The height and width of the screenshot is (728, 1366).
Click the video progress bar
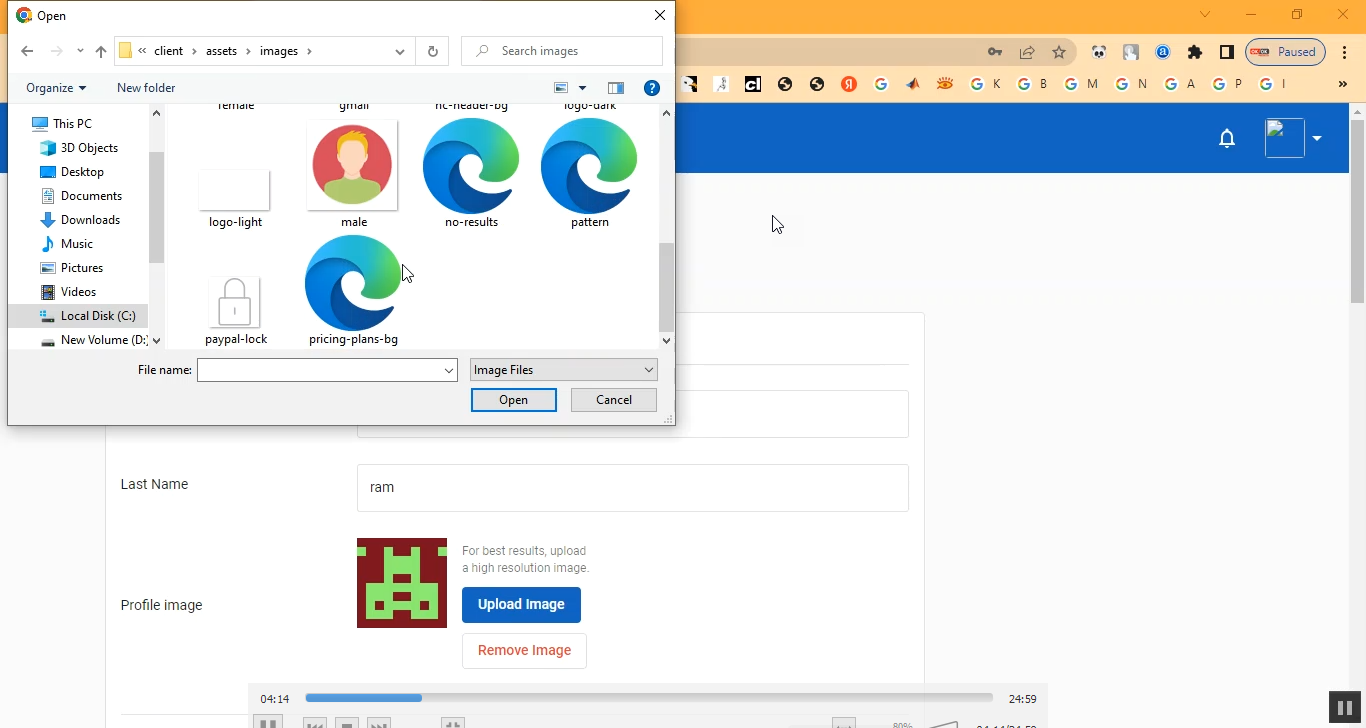pos(648,698)
